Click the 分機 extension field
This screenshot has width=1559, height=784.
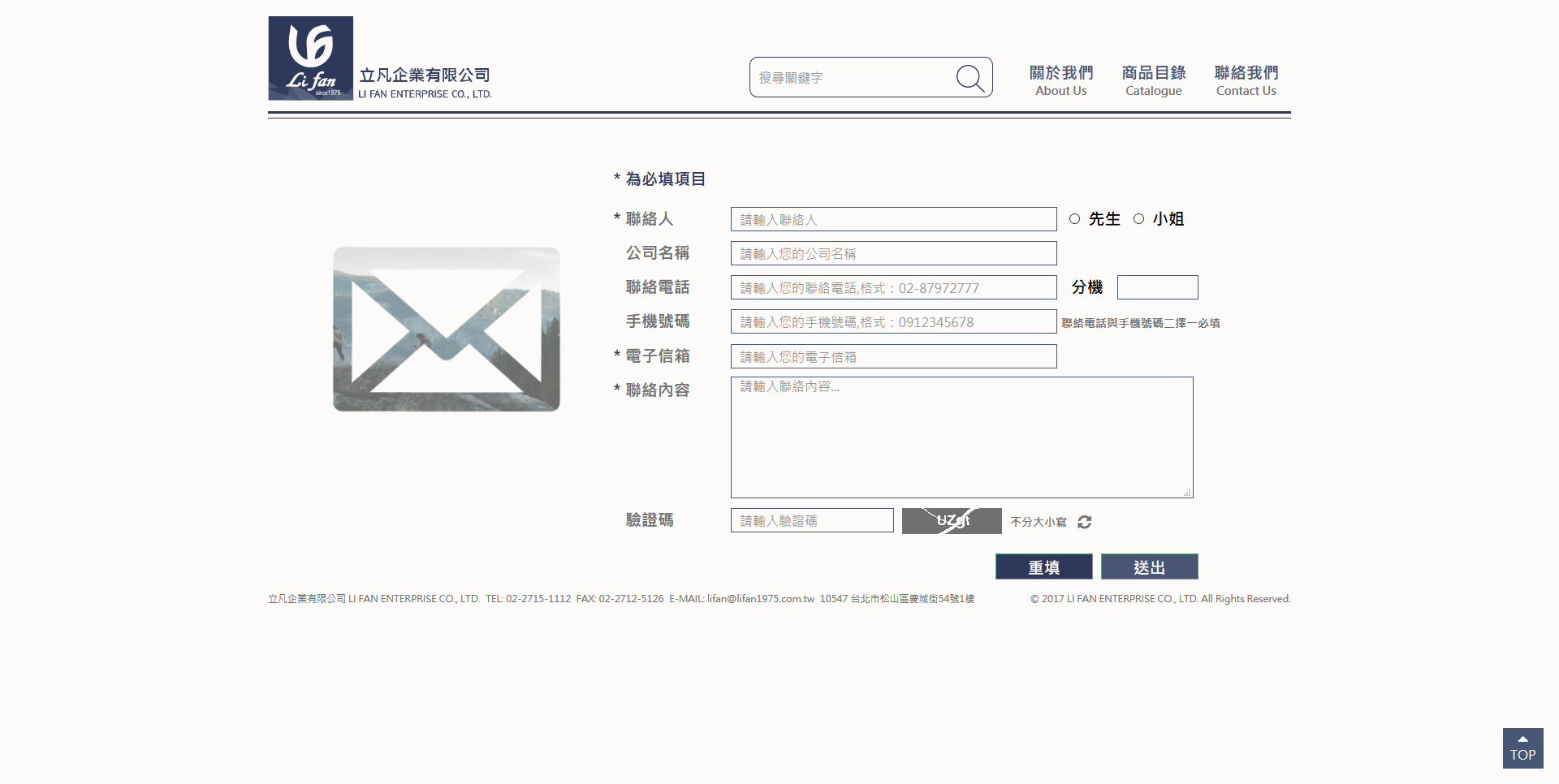[1157, 286]
